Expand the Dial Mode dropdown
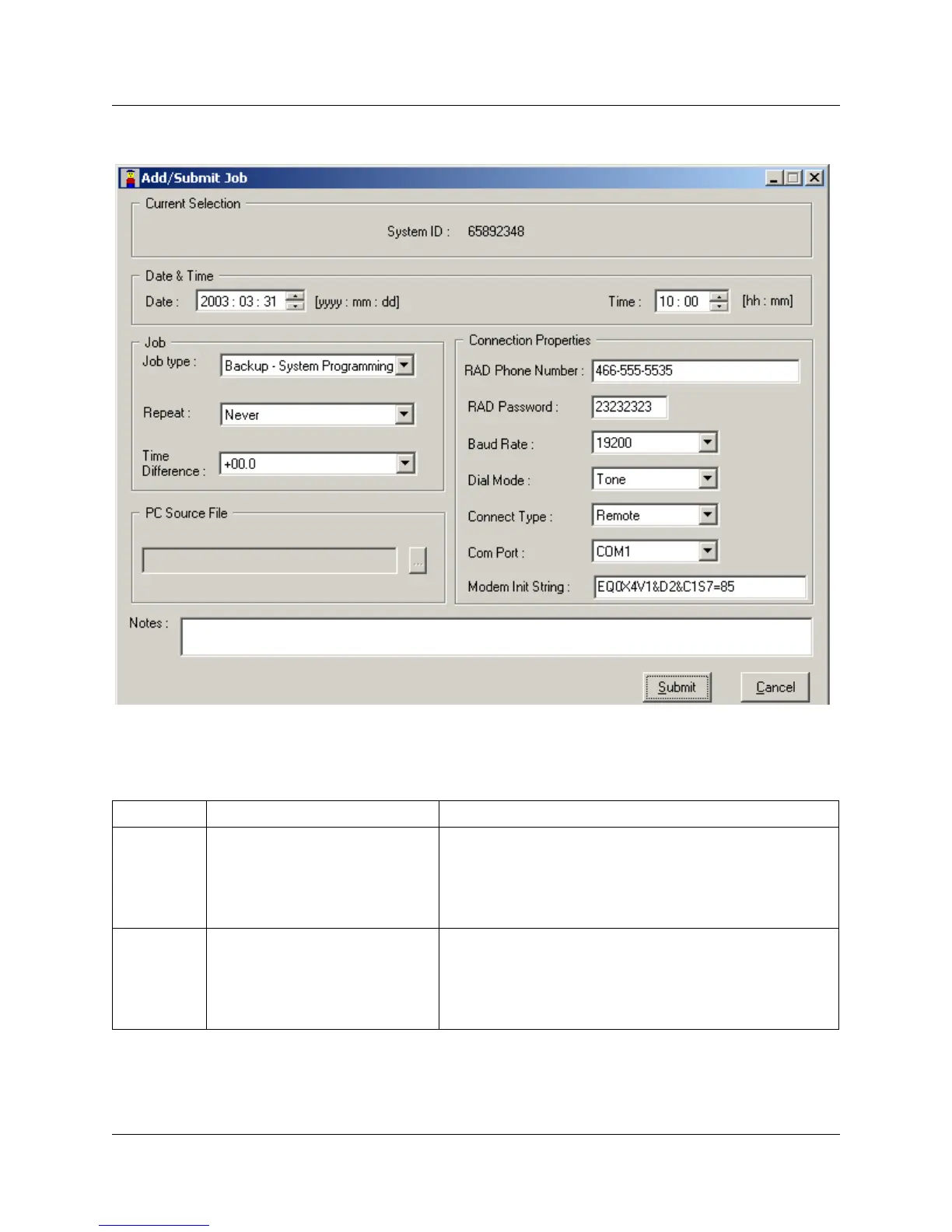This screenshot has height=1232, width=952. coord(707,479)
